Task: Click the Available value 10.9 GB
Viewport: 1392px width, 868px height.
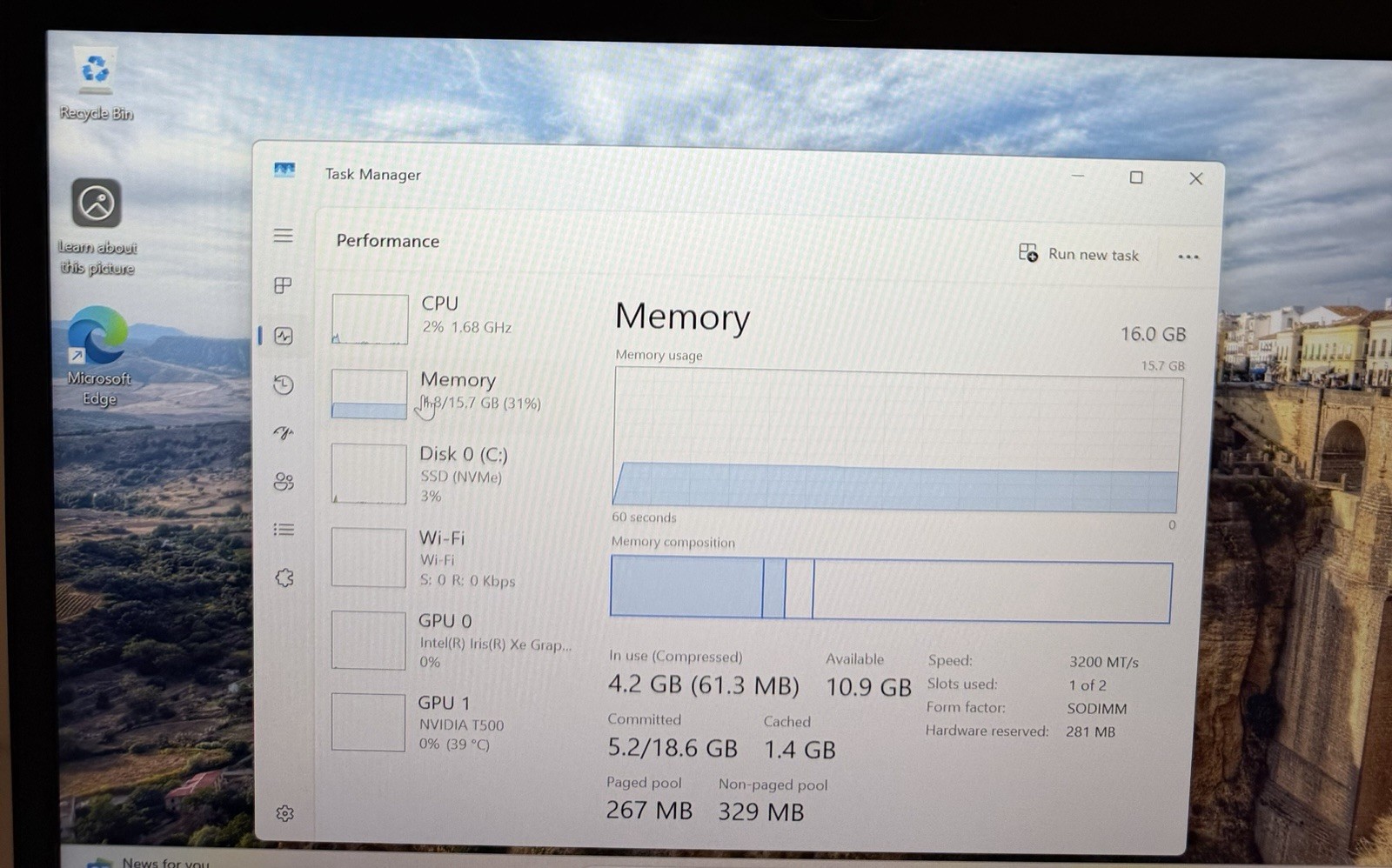Action: click(x=868, y=687)
